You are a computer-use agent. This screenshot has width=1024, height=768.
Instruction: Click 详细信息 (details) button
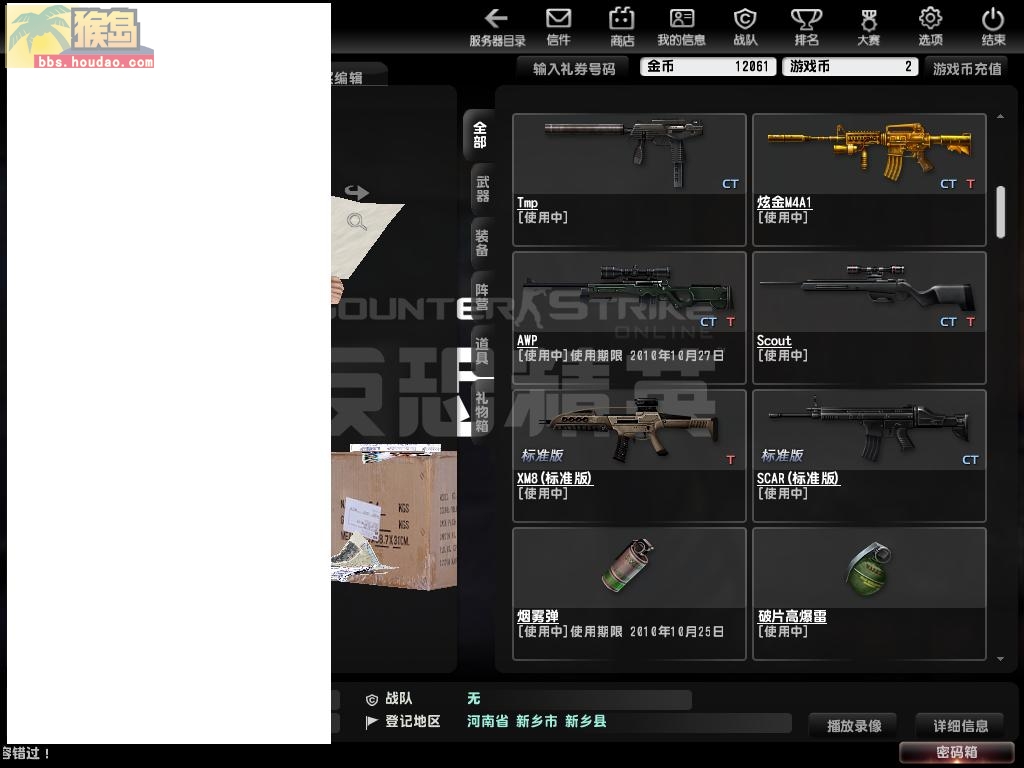click(x=960, y=726)
